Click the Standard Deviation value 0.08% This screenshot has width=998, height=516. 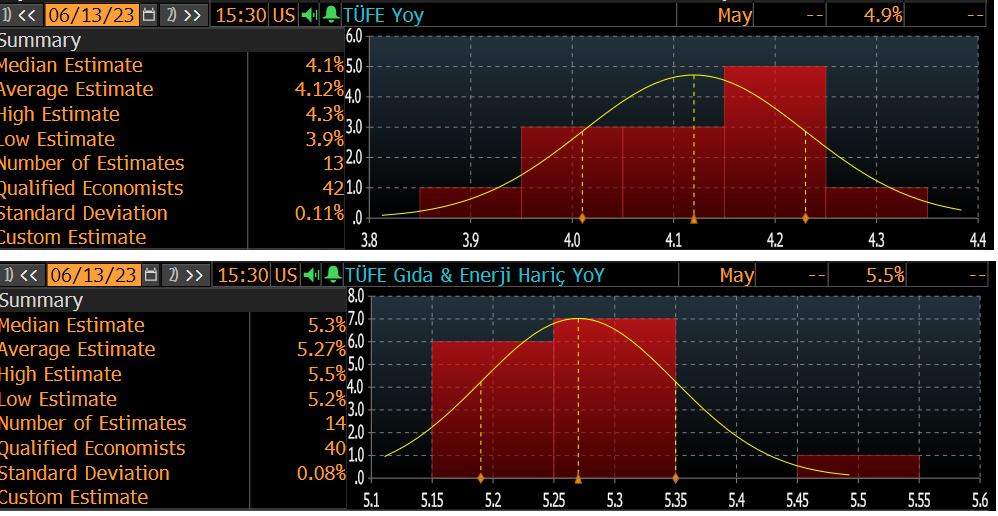point(321,473)
